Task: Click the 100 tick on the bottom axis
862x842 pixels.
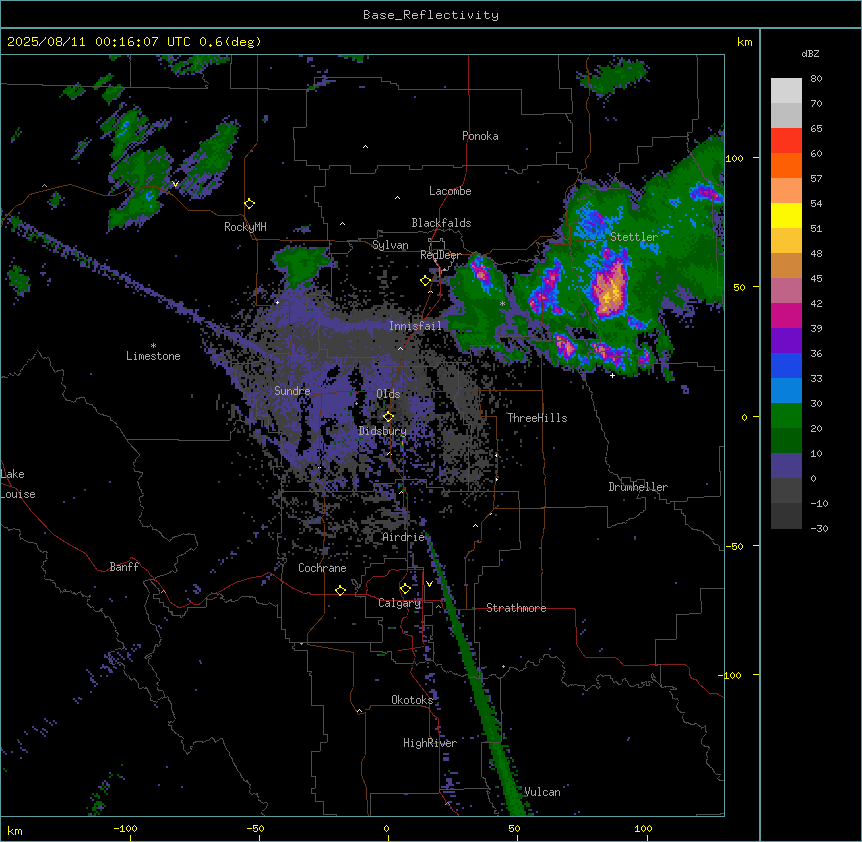Action: pyautogui.click(x=643, y=828)
